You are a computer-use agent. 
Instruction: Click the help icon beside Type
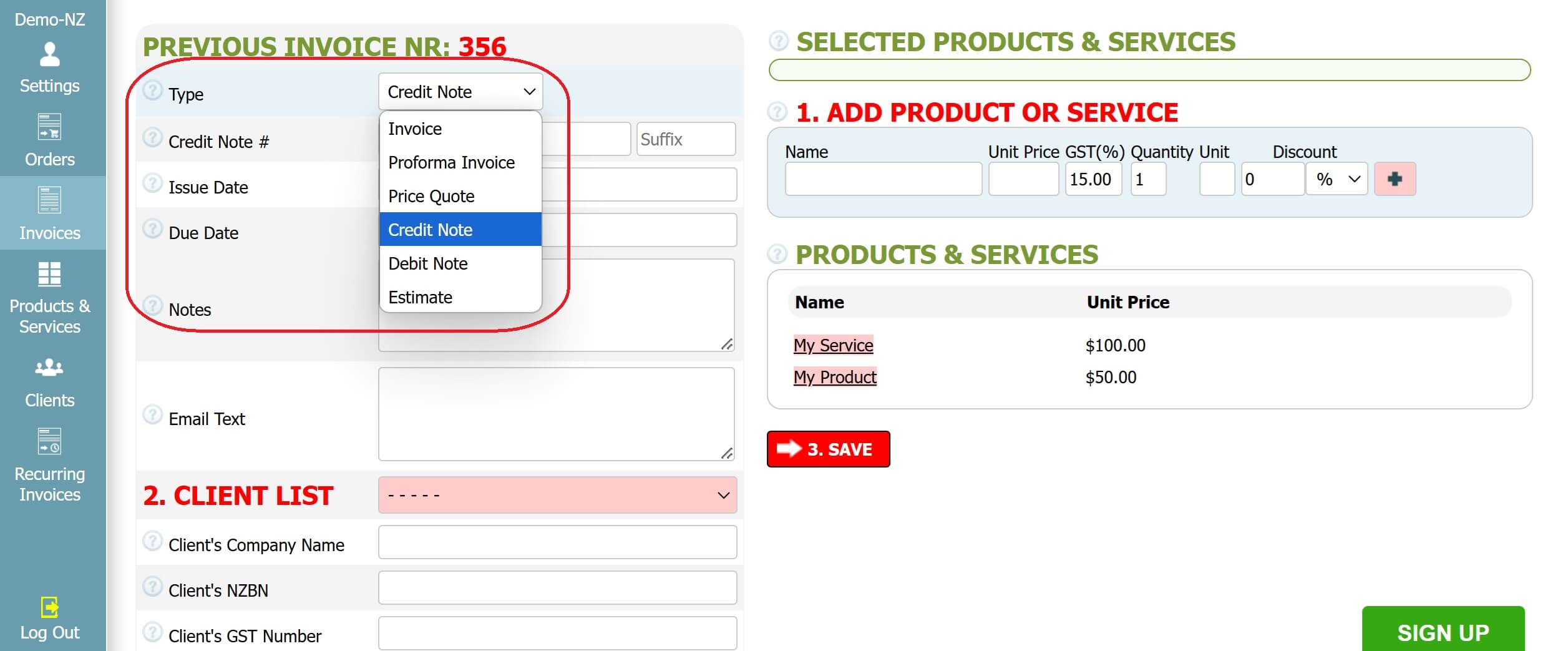point(152,92)
